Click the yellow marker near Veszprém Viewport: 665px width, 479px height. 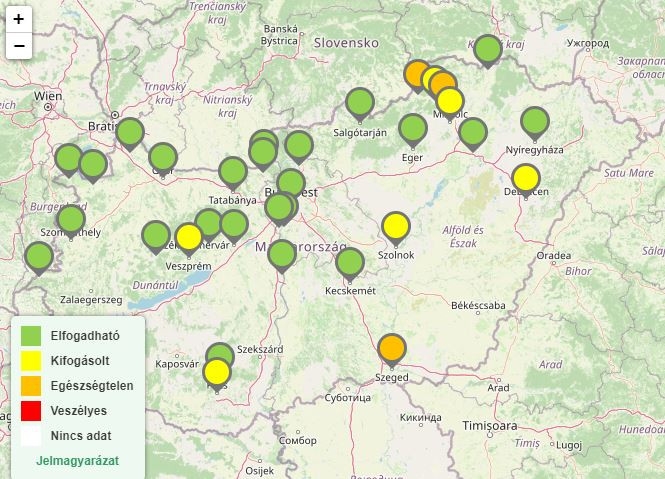point(189,237)
